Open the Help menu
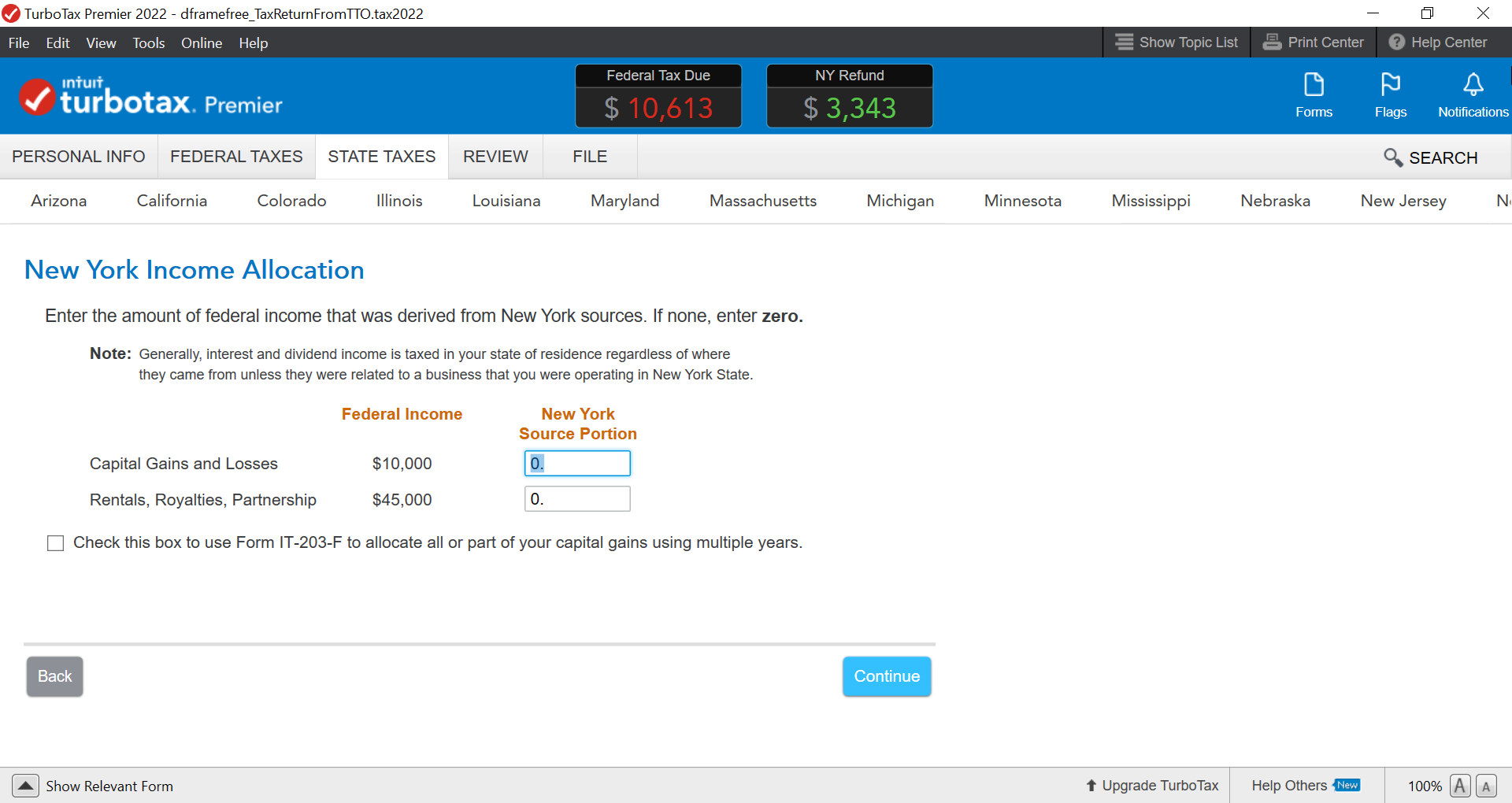The image size is (1512, 803). pyautogui.click(x=254, y=43)
